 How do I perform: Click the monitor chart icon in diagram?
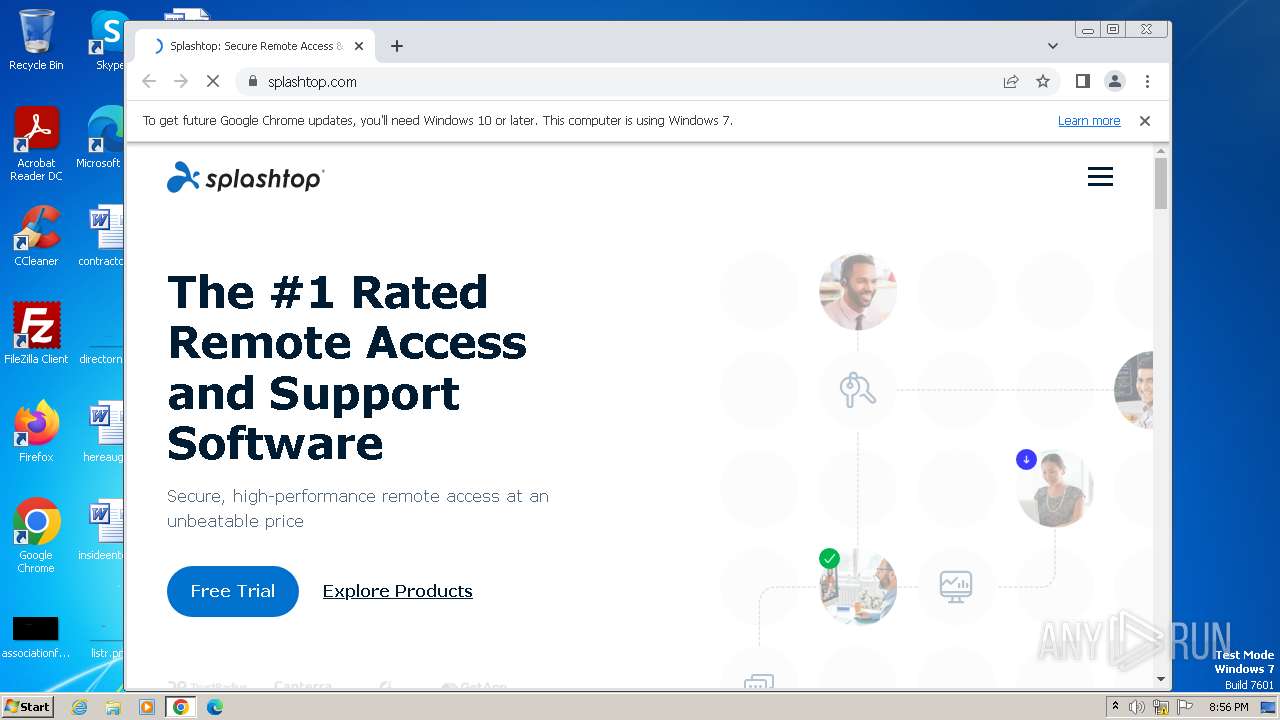tap(956, 586)
